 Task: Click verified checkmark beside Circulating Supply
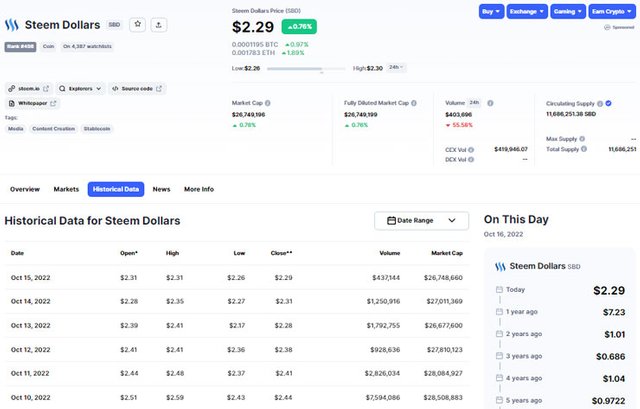coord(609,103)
